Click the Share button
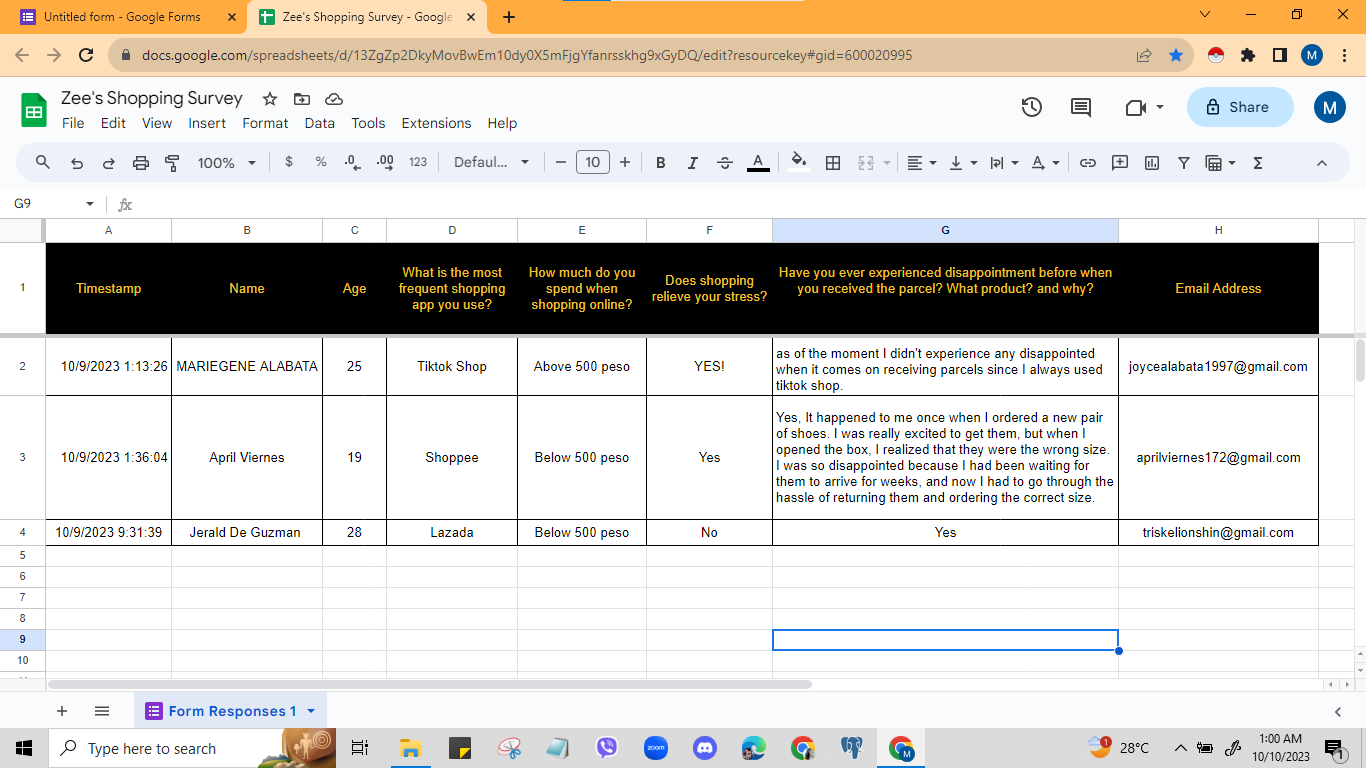 click(1239, 107)
